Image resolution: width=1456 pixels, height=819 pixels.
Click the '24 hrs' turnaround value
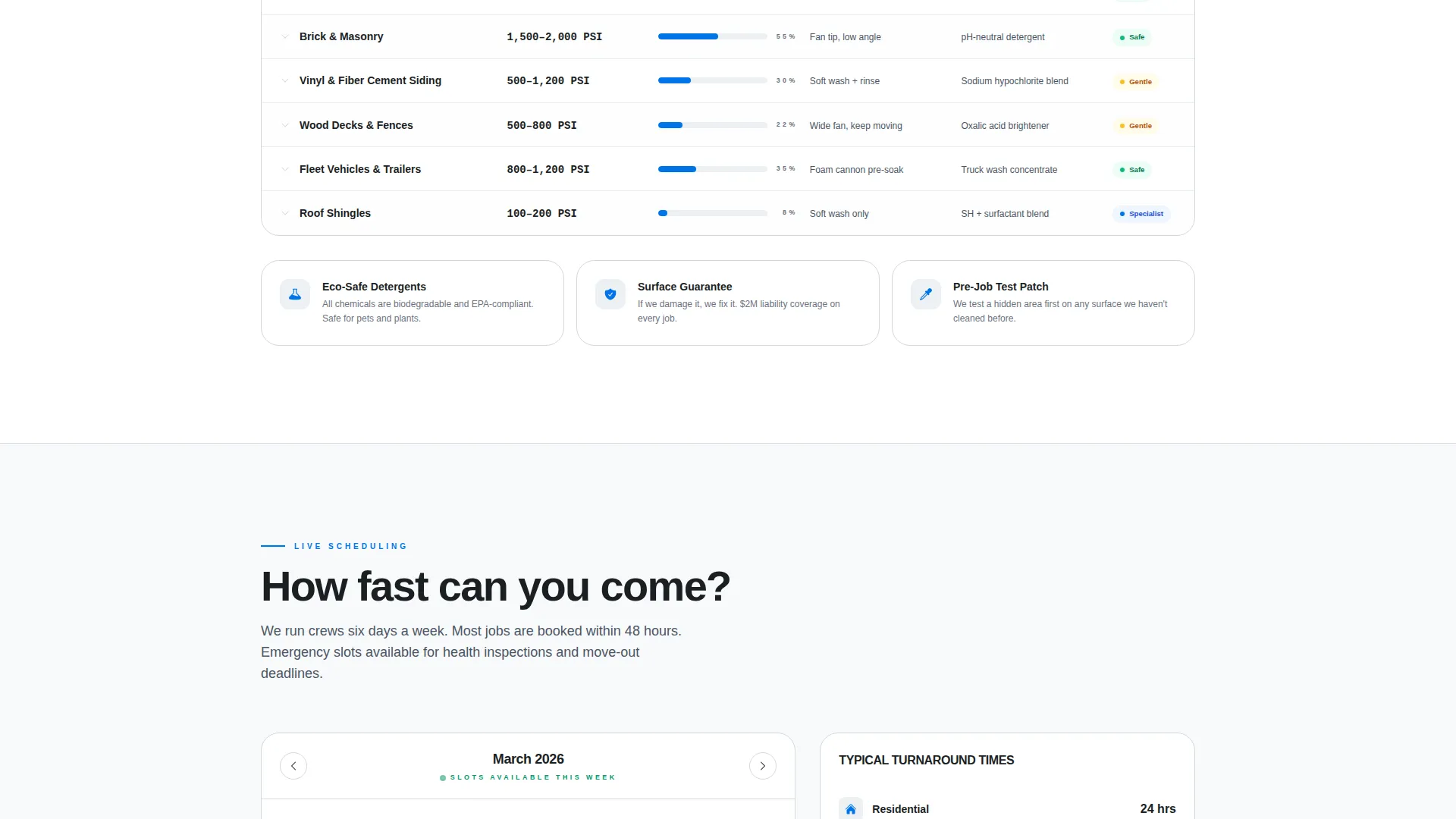pyautogui.click(x=1158, y=809)
